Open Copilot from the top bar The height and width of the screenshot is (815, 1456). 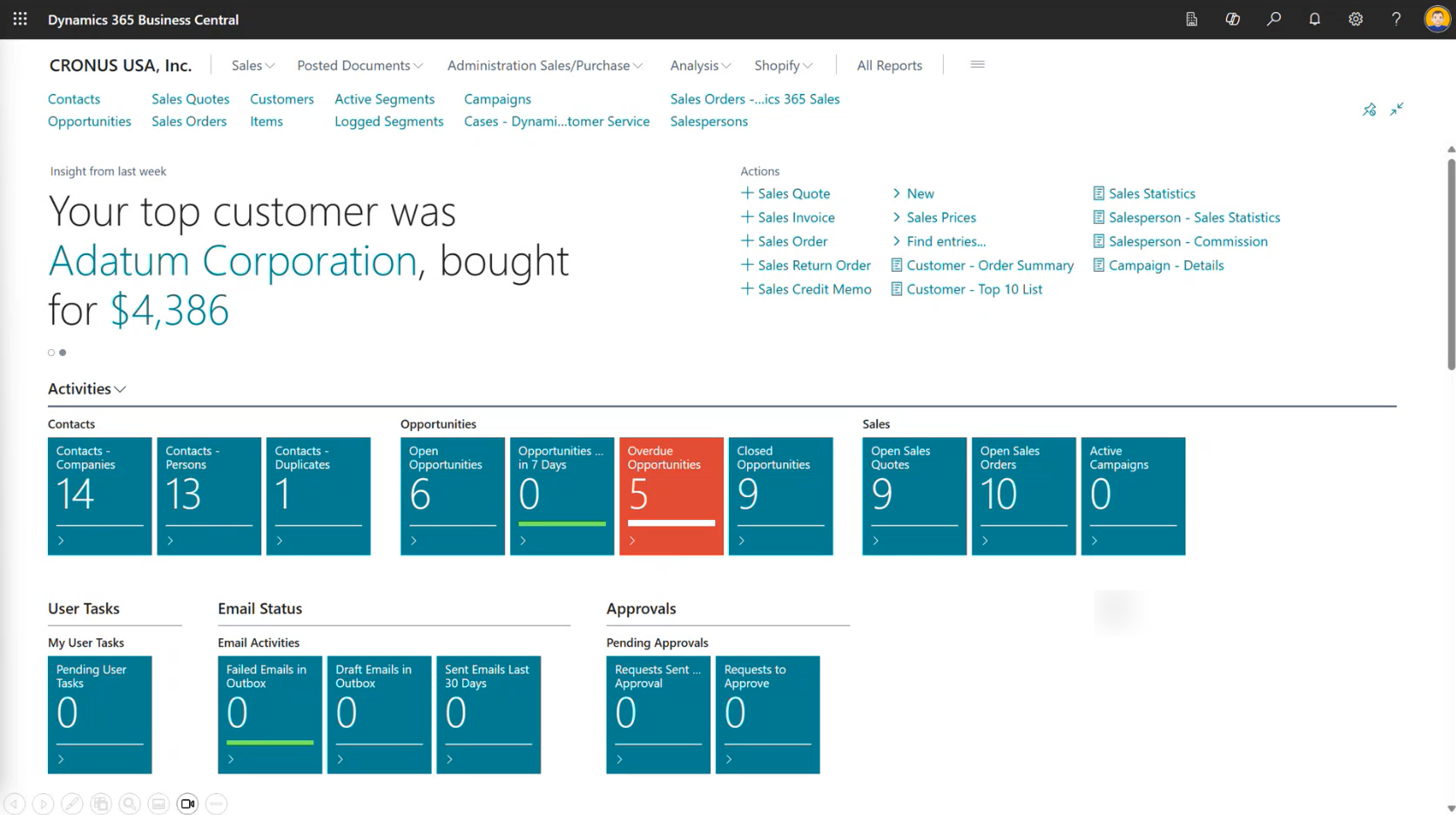(x=1232, y=19)
